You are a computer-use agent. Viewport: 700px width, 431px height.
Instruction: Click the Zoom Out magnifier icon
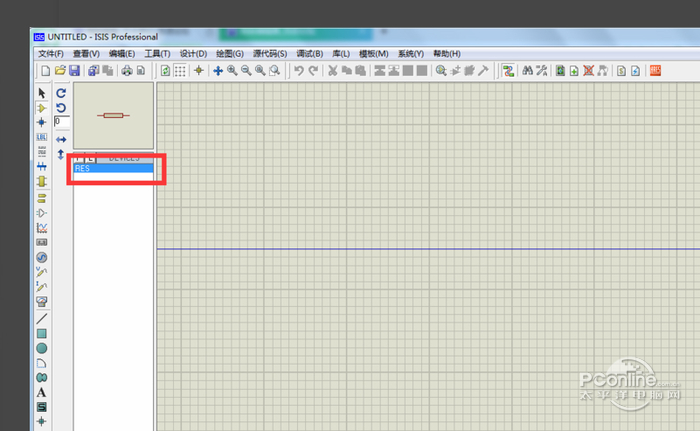point(246,71)
